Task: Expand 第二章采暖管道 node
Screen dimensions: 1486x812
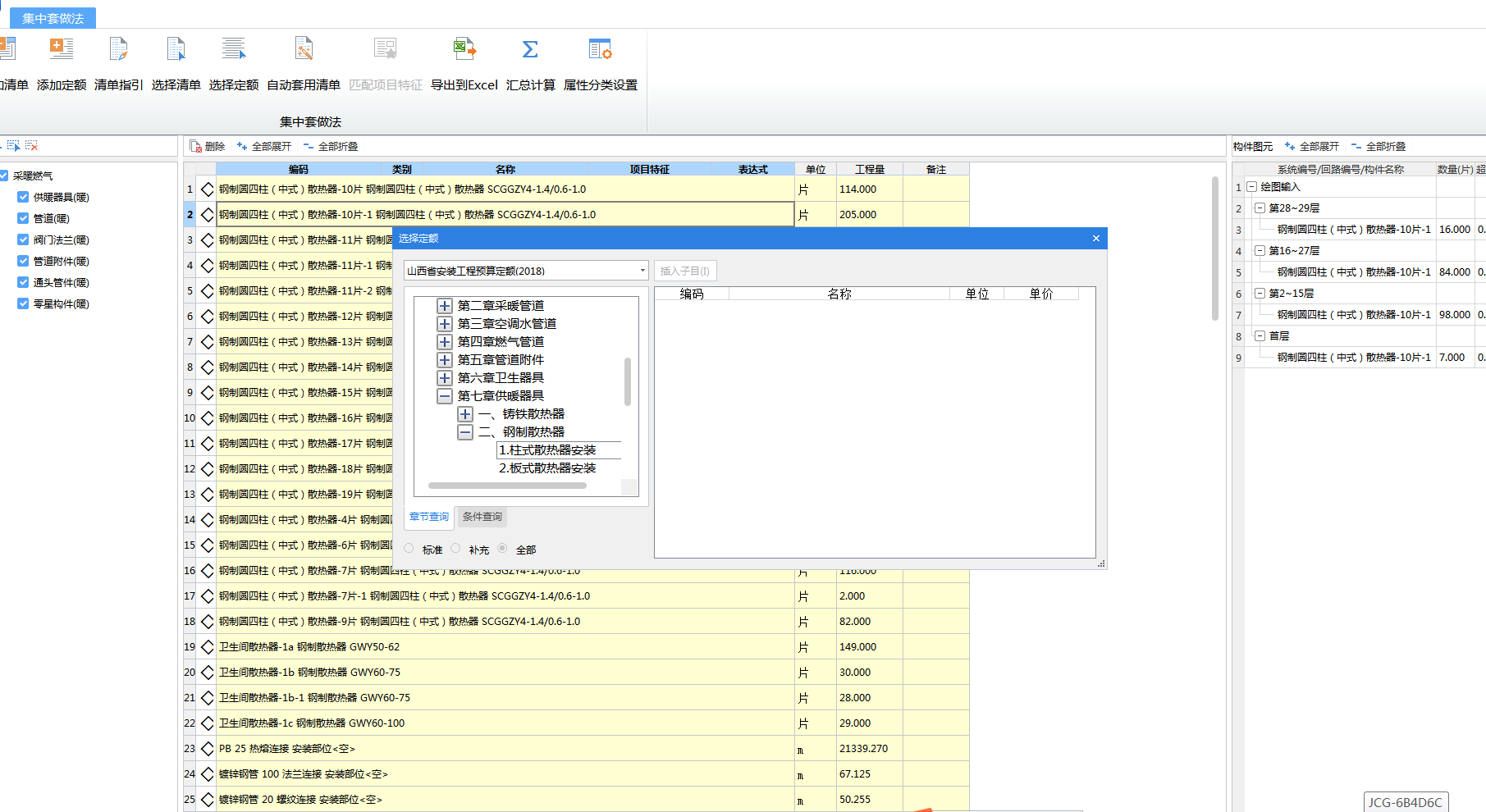Action: 445,306
